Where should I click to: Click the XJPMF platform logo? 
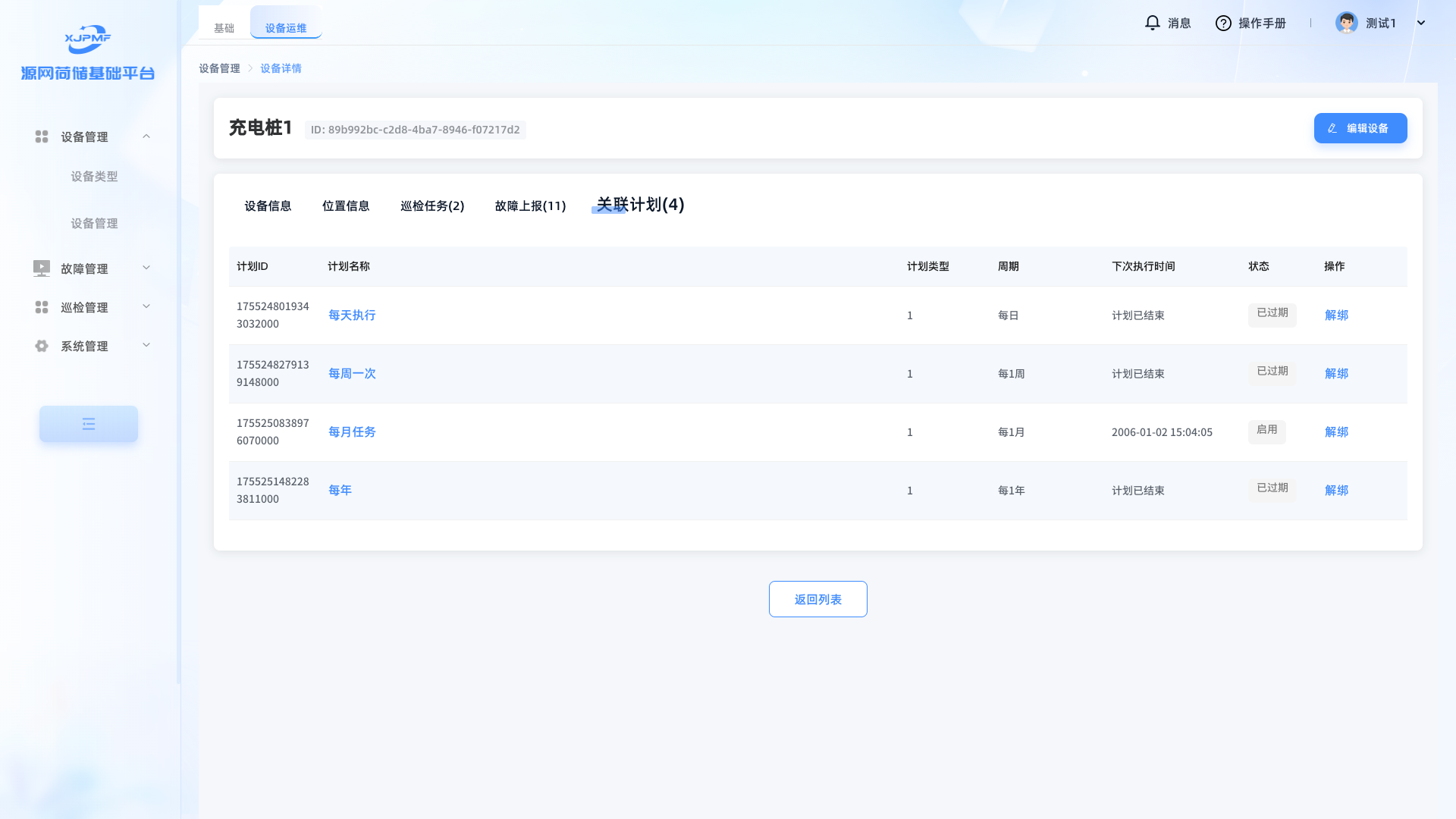pos(88,39)
